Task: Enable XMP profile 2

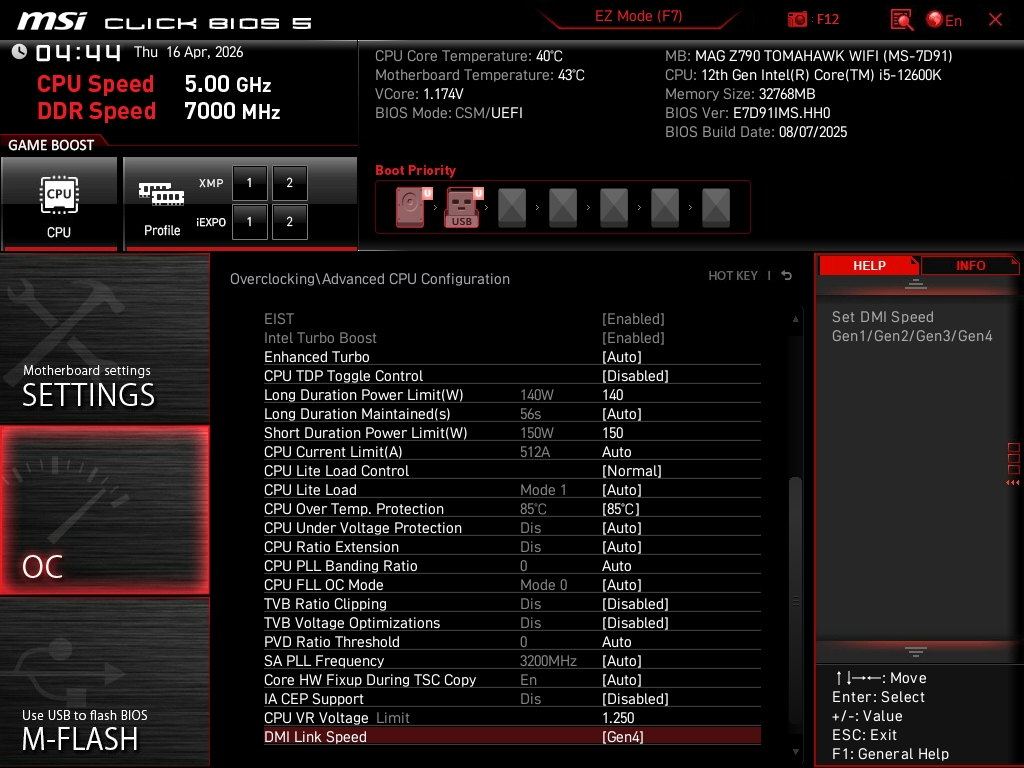Action: [x=289, y=183]
